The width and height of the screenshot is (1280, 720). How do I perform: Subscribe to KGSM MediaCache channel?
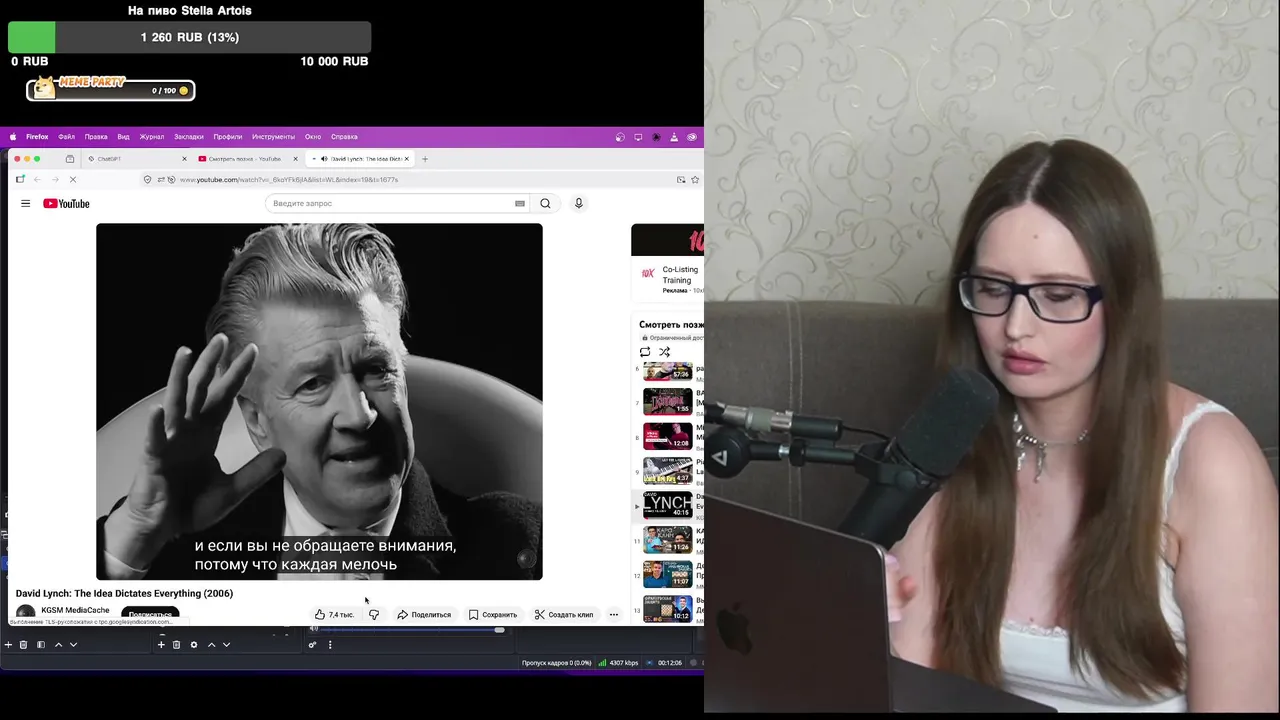(x=150, y=614)
